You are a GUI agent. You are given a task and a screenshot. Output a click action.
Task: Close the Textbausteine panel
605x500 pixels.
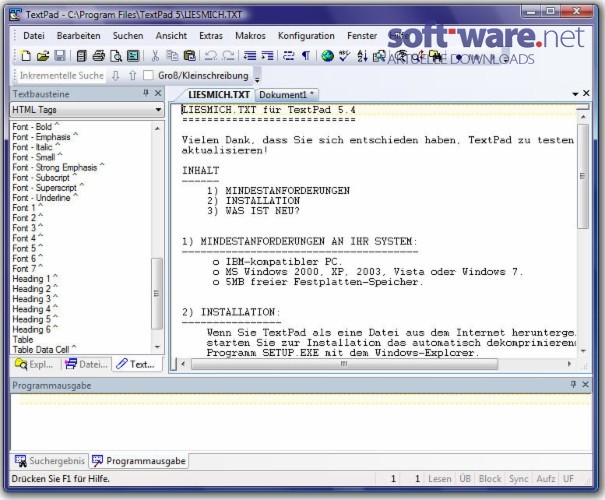158,93
